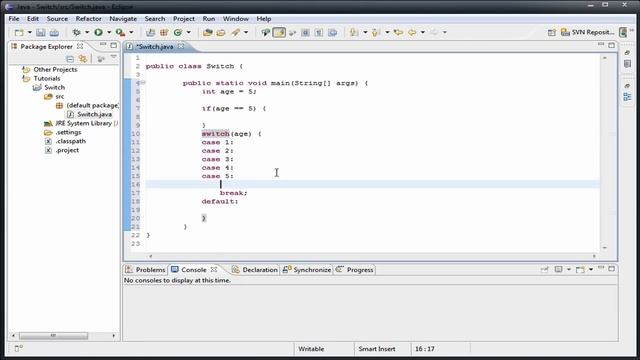
Task: Open dropdown next to Debug icon
Action: click(x=87, y=32)
